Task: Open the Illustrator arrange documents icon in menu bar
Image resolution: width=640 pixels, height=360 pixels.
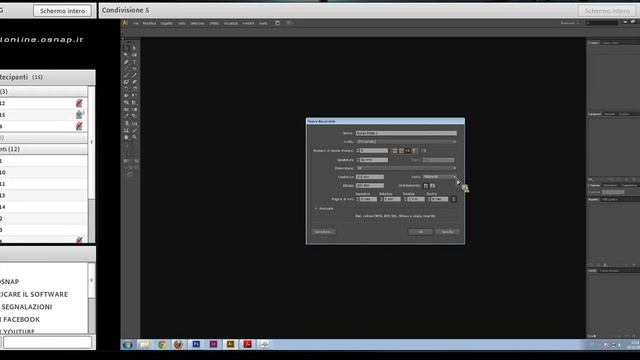Action: pos(289,23)
